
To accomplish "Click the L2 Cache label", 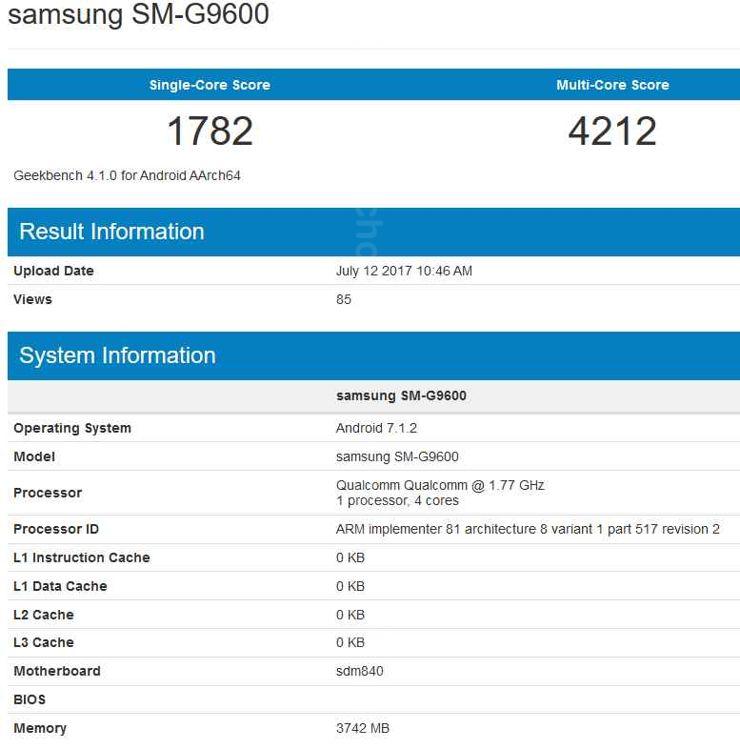I will 43,615.
